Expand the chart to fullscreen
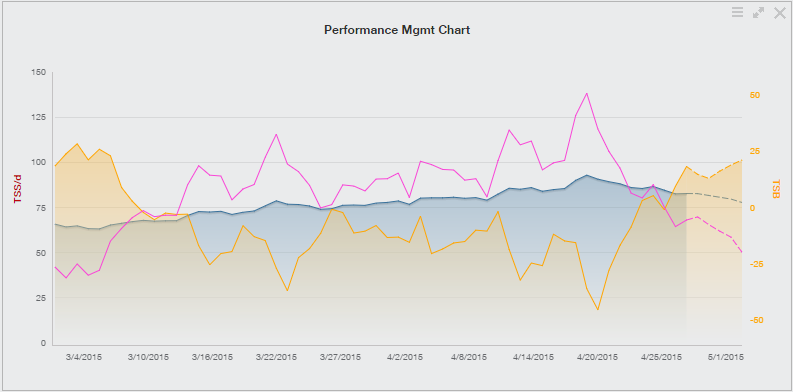 pos(758,13)
